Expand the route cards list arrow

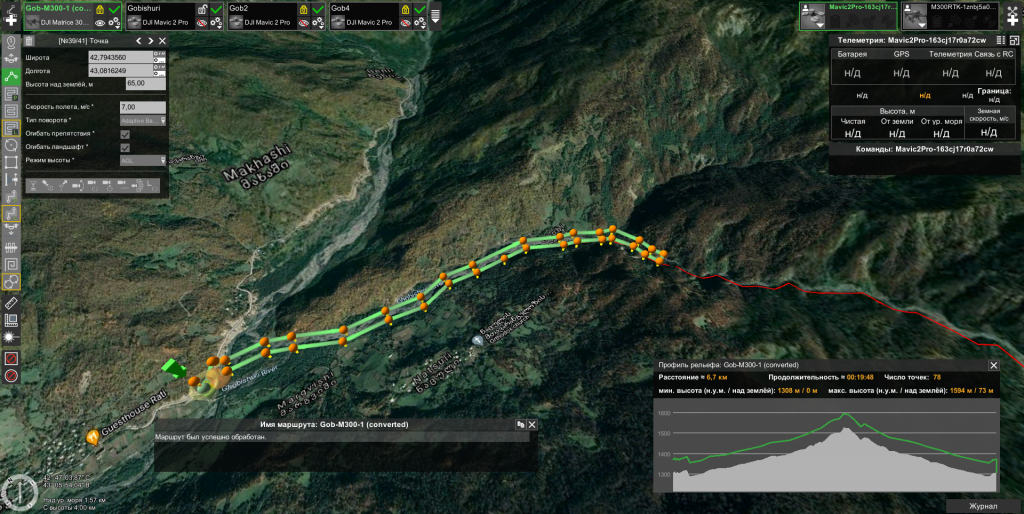coord(435,17)
